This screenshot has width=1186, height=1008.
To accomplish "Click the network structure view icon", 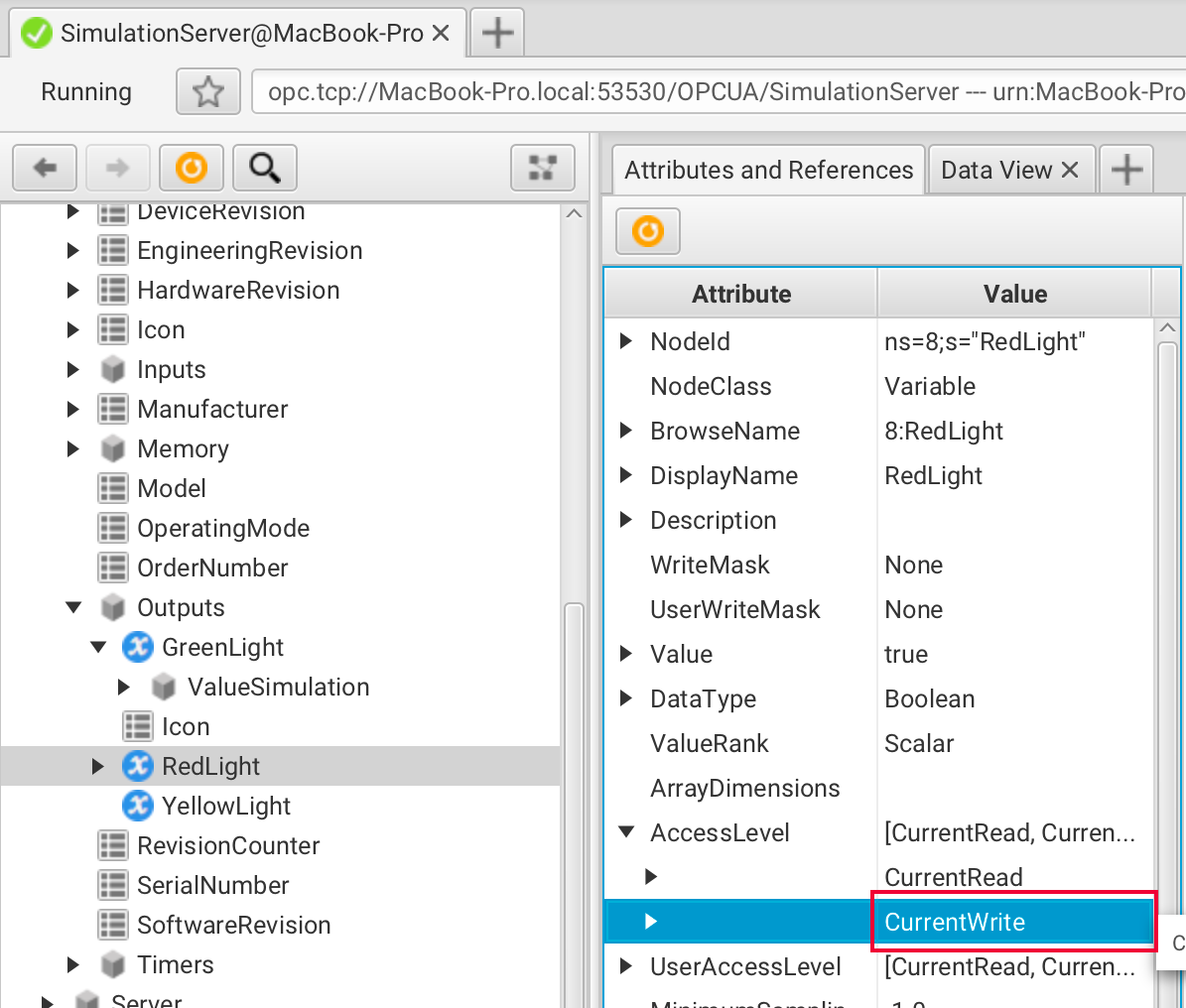I will (x=542, y=168).
